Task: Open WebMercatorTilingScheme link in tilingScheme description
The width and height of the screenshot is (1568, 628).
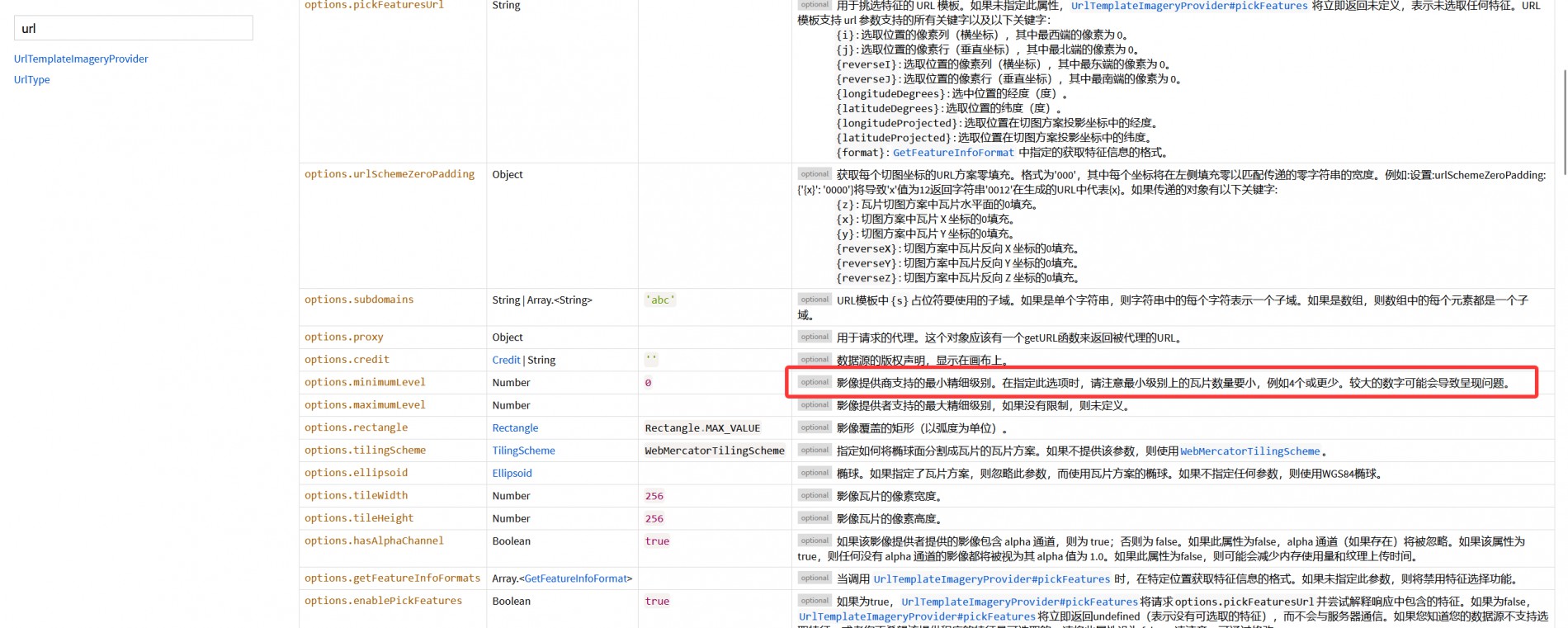Action: 1249,451
